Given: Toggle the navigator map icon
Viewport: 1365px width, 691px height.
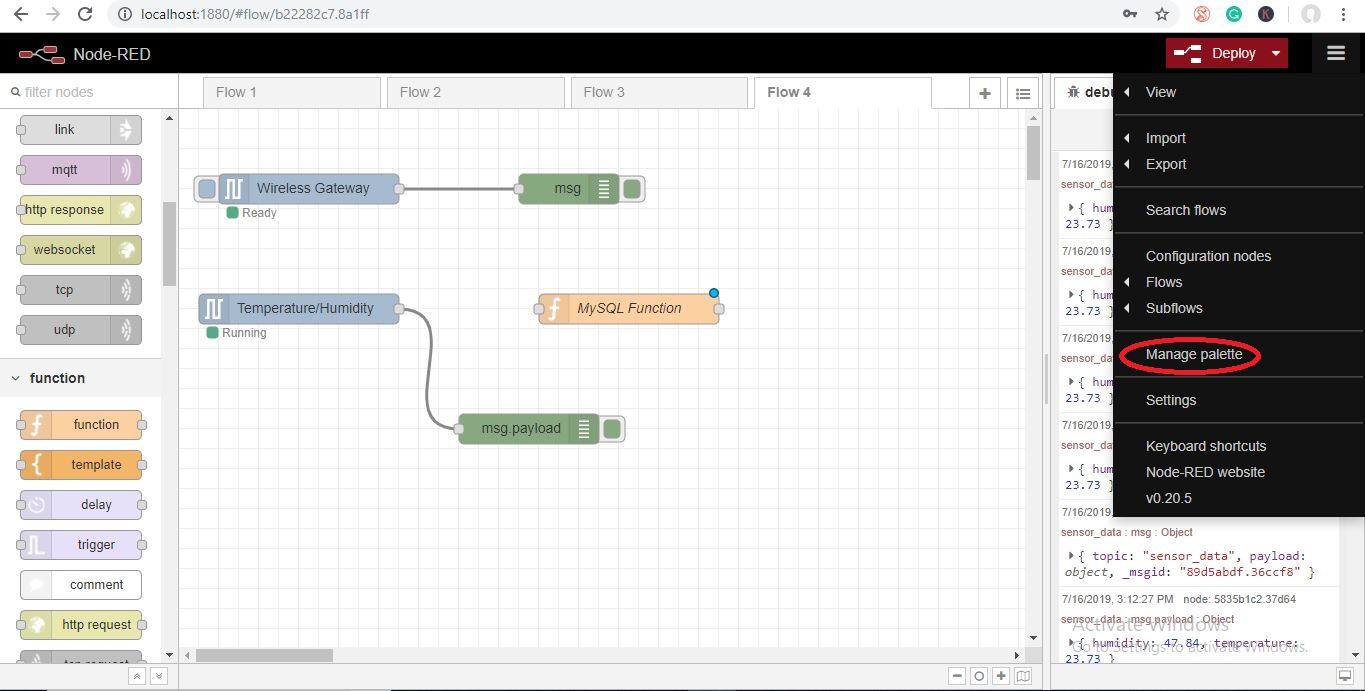Looking at the screenshot, I should click(x=1023, y=676).
